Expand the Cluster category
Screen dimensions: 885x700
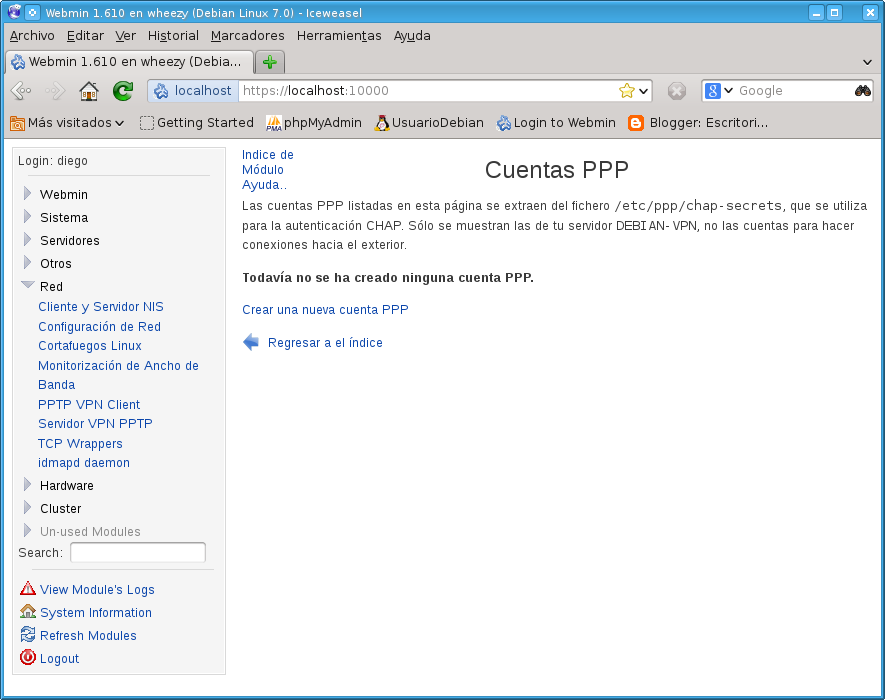click(x=27, y=508)
